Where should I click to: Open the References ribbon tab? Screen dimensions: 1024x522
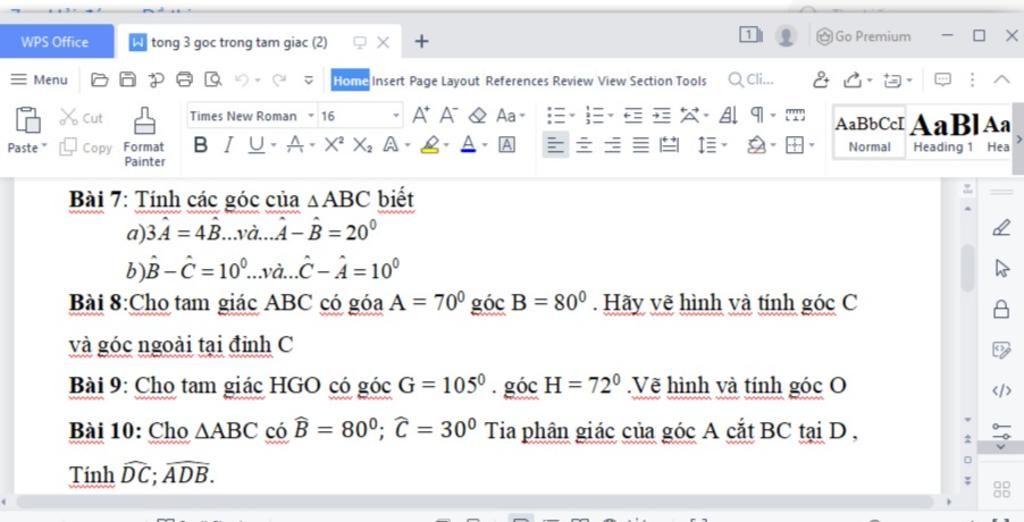pos(517,81)
